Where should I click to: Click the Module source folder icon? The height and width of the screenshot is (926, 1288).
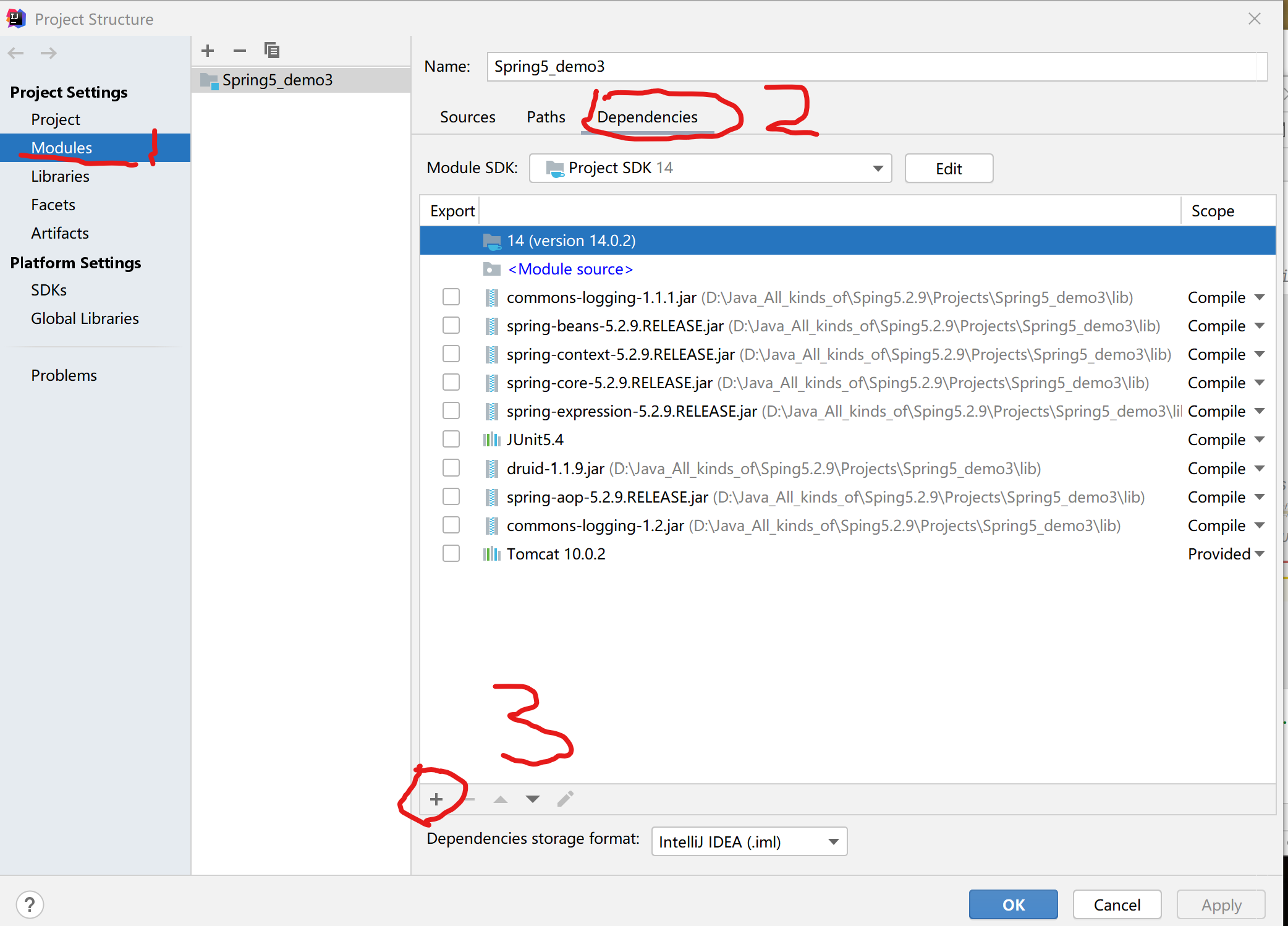click(x=491, y=269)
